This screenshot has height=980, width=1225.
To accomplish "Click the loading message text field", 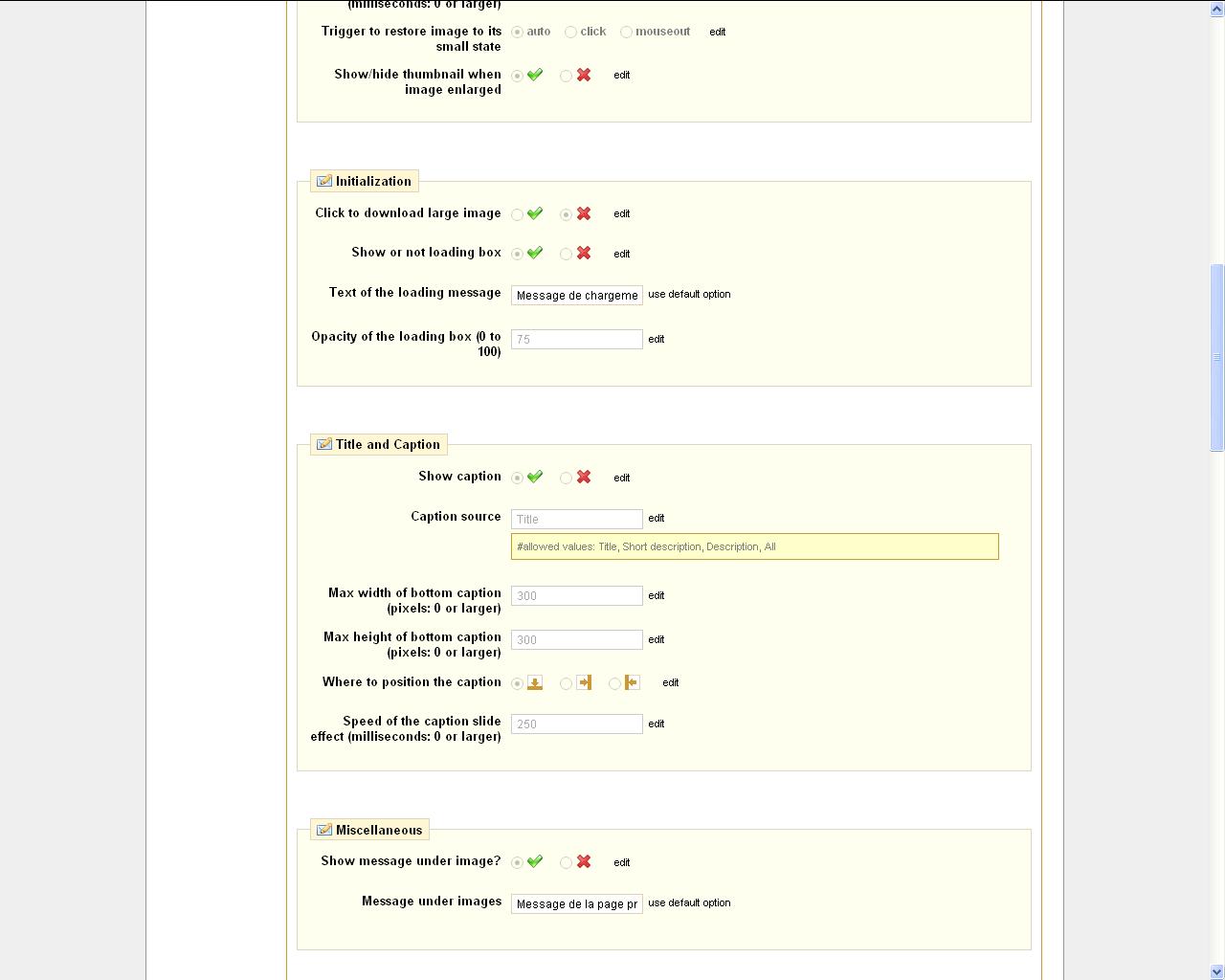I will pos(577,295).
